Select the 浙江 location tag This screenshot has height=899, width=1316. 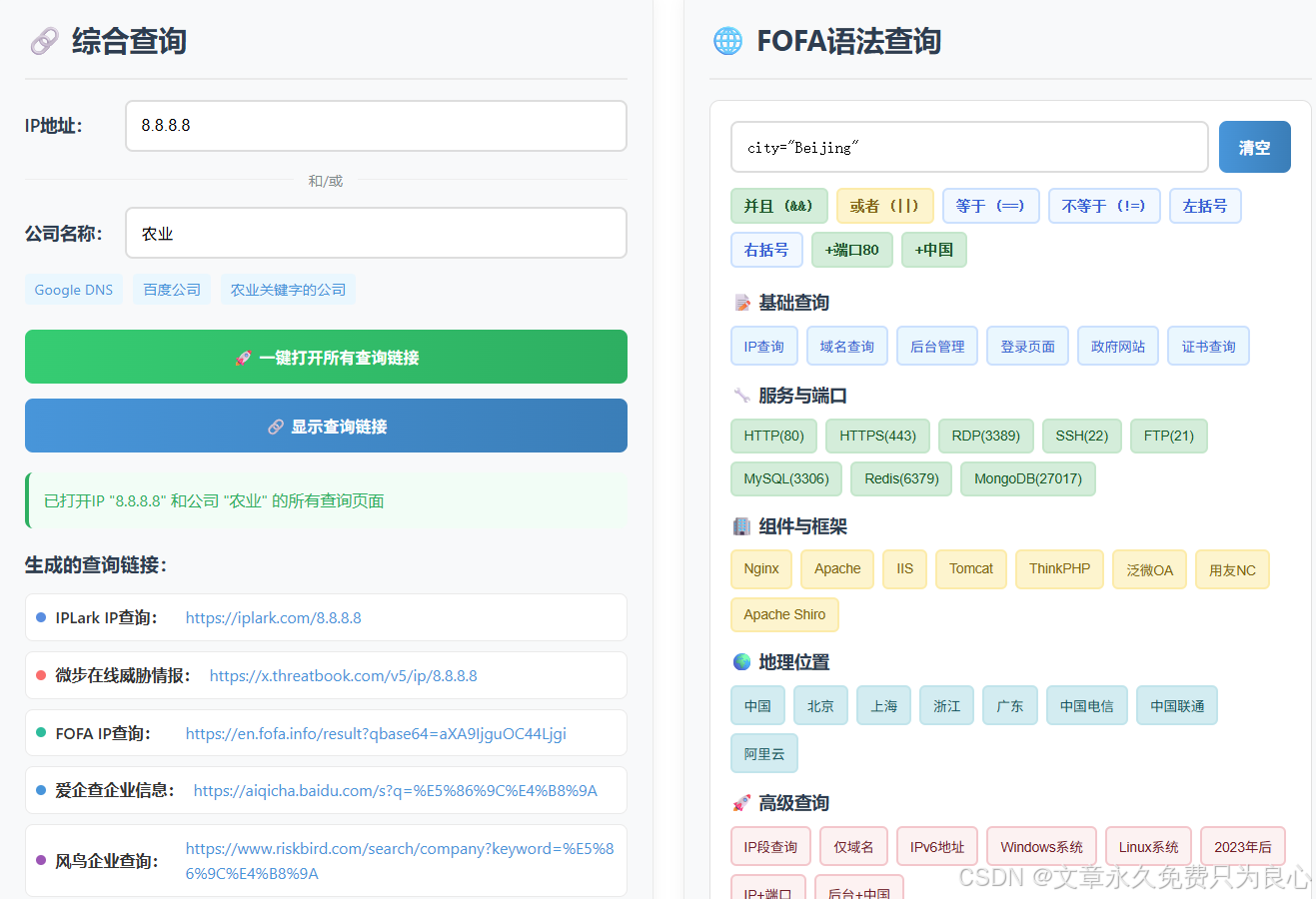click(x=947, y=705)
